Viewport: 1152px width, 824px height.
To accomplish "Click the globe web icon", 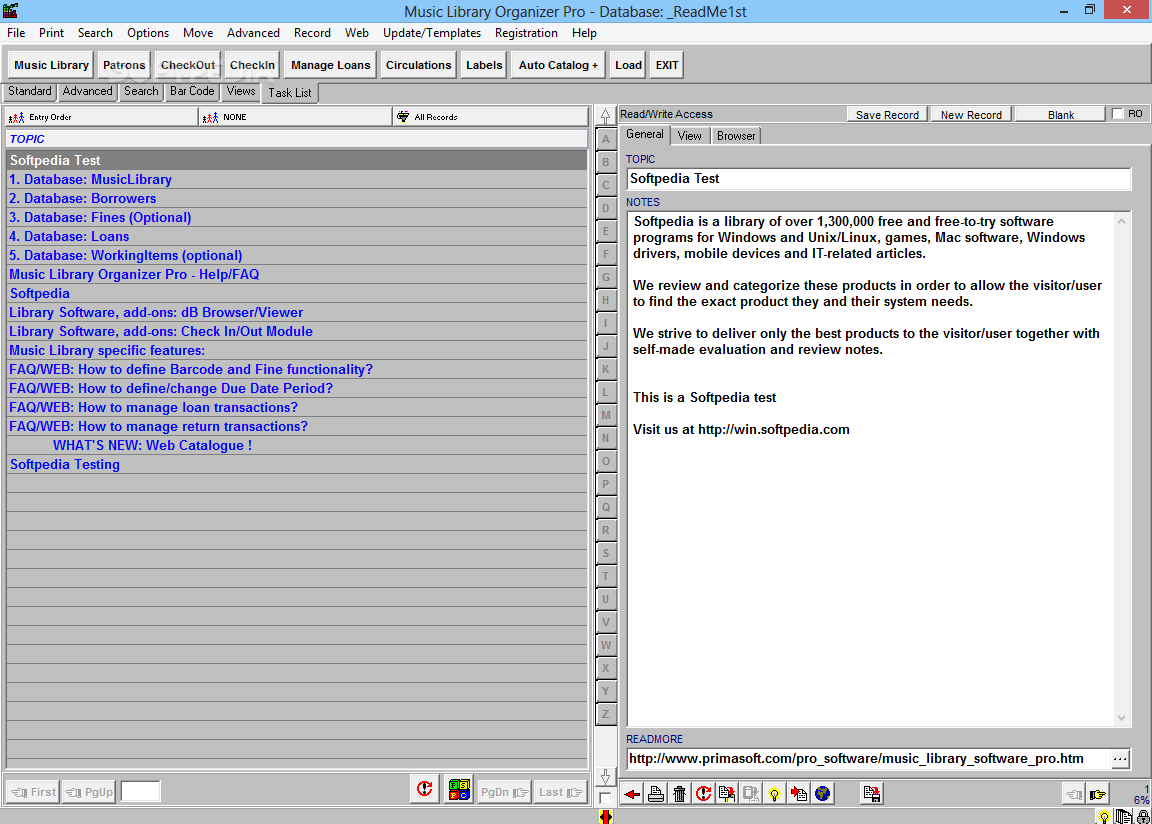I will tap(822, 793).
